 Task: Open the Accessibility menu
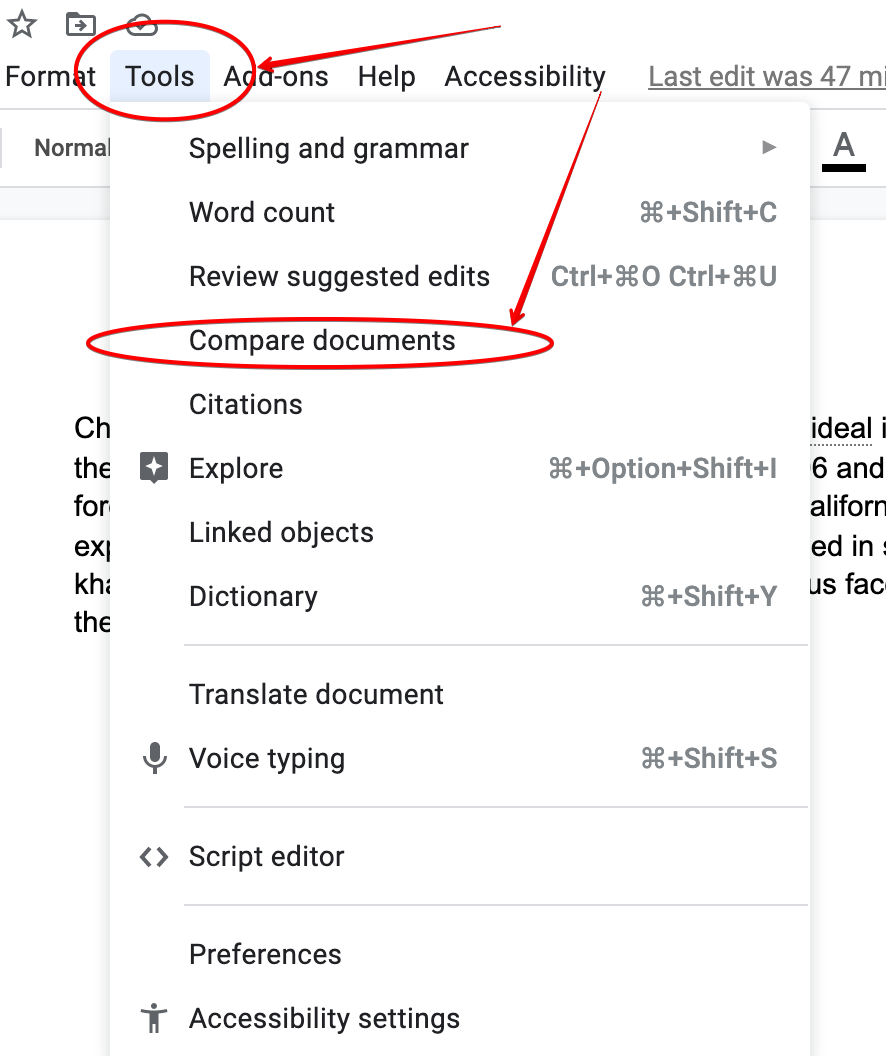(524, 76)
